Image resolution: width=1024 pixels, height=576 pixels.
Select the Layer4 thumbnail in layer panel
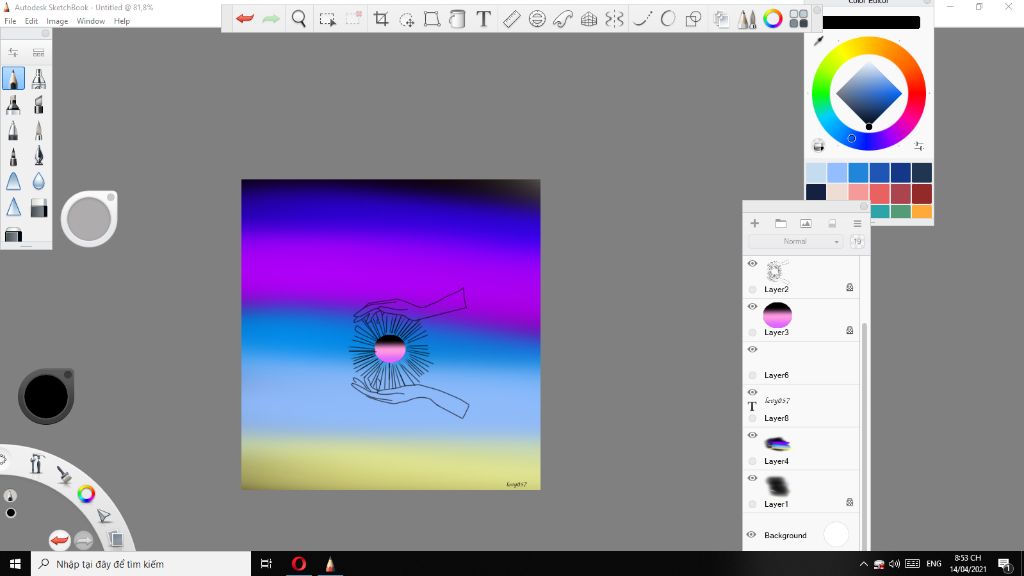(x=777, y=444)
